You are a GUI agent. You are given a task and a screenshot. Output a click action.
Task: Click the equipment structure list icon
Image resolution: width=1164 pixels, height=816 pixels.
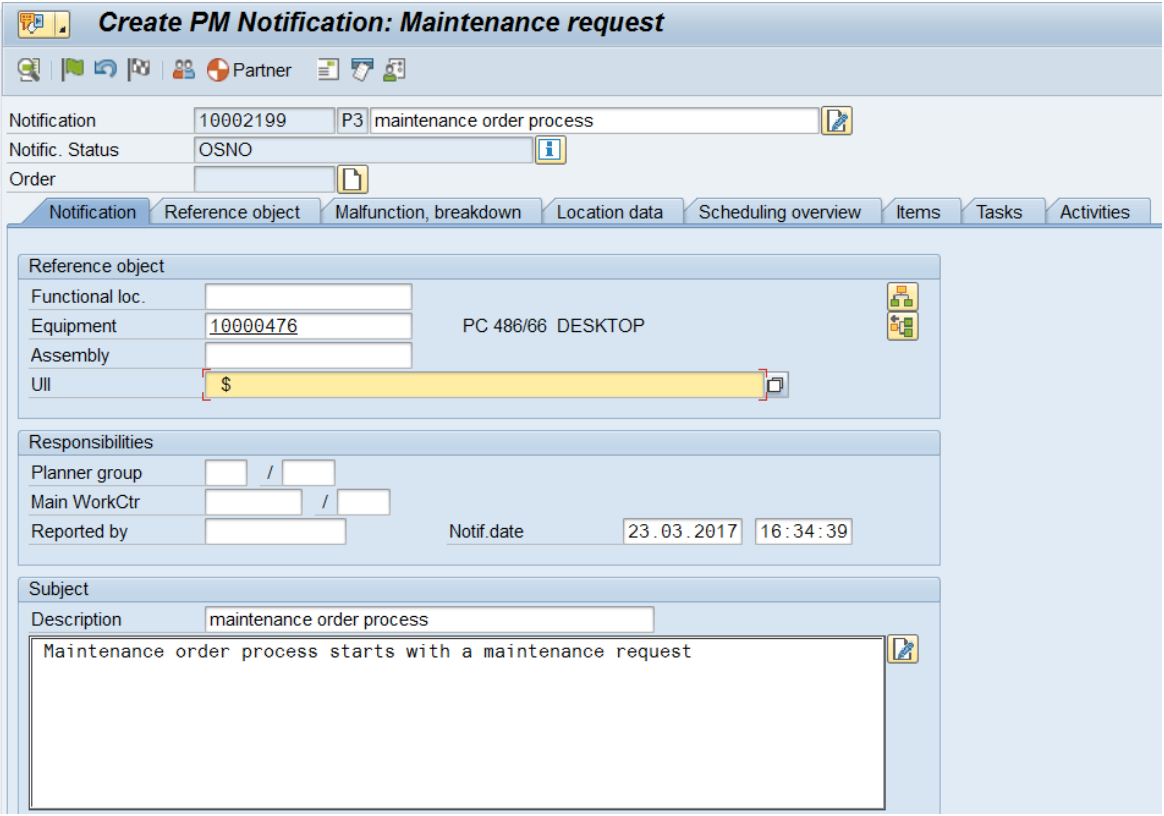[901, 325]
